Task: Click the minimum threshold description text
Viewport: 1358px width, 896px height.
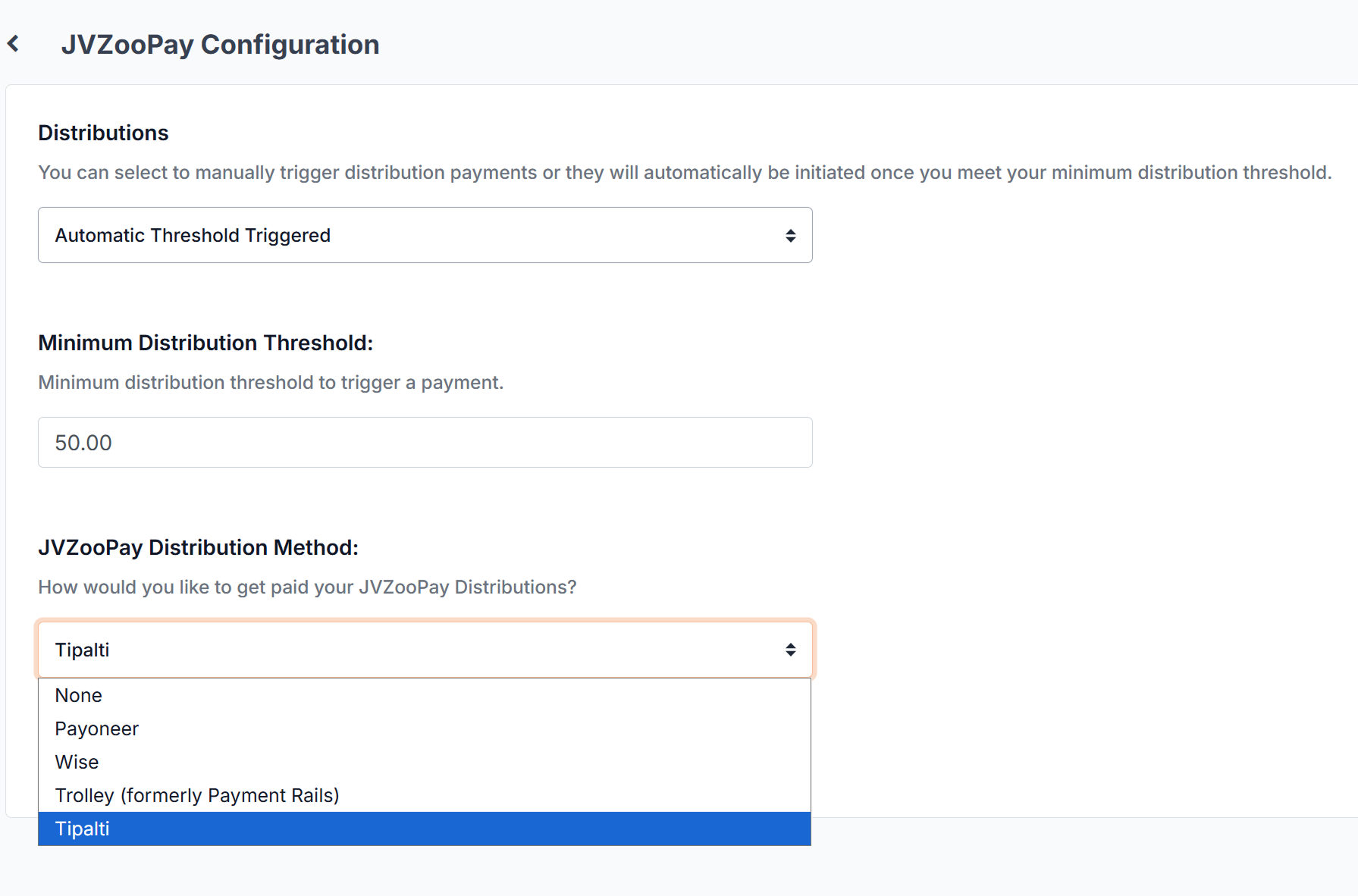Action: point(271,382)
